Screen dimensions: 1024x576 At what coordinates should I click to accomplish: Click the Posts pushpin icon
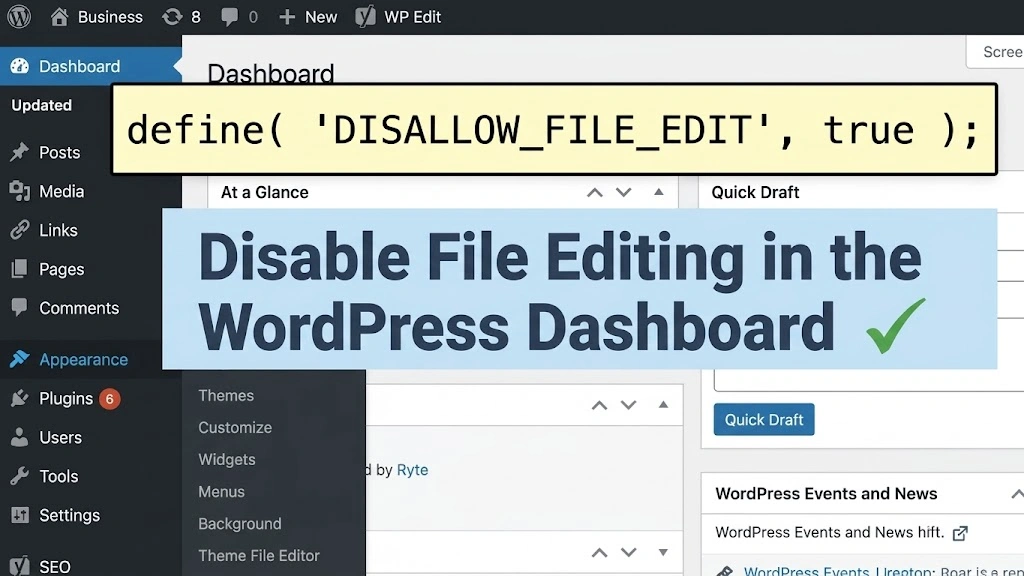20,152
